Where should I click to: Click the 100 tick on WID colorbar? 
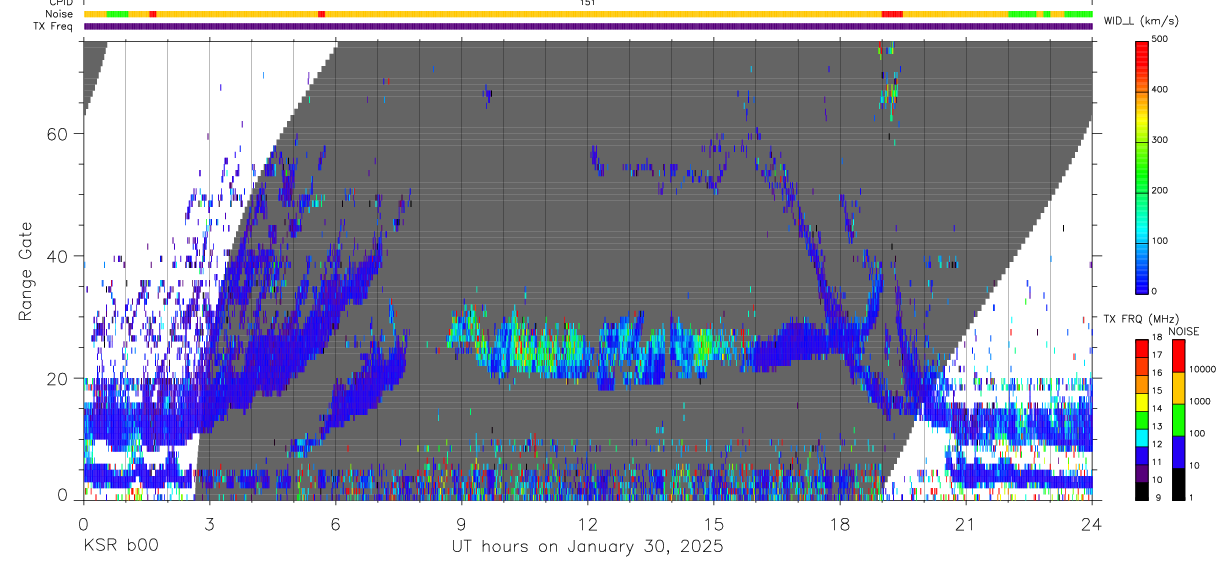pos(1161,241)
